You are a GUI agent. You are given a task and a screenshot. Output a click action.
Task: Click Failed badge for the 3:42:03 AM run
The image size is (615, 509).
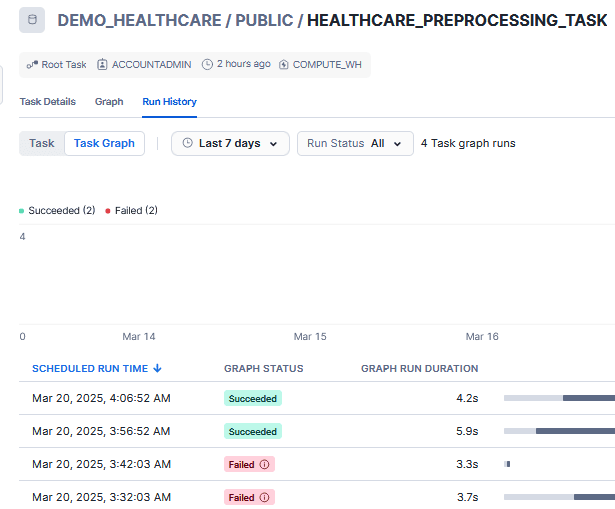(x=249, y=464)
